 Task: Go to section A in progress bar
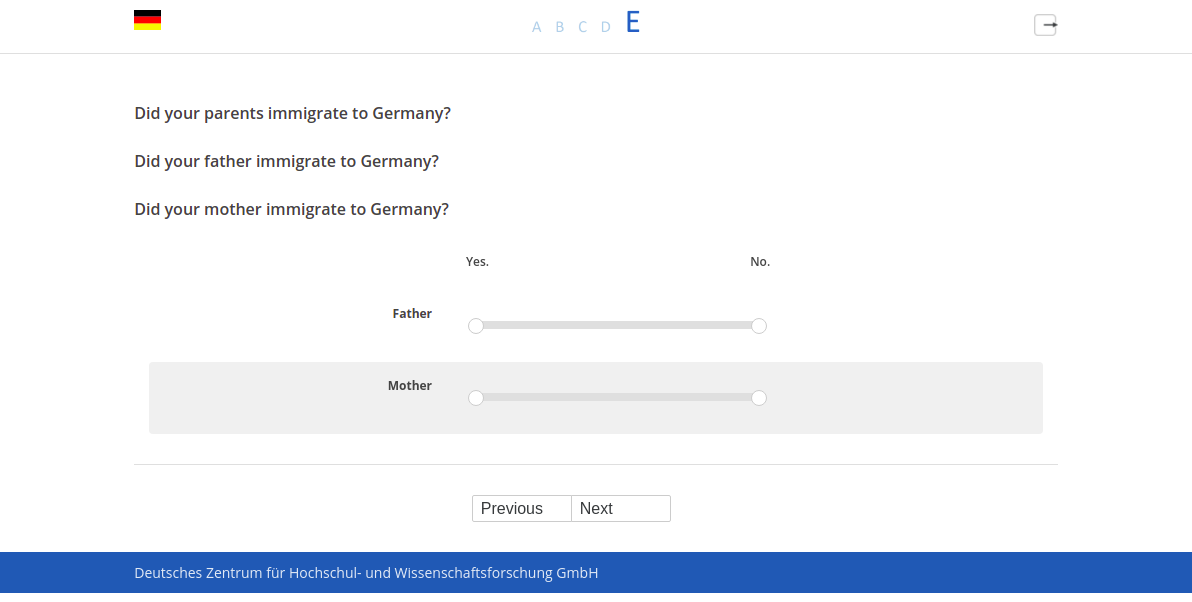[537, 27]
